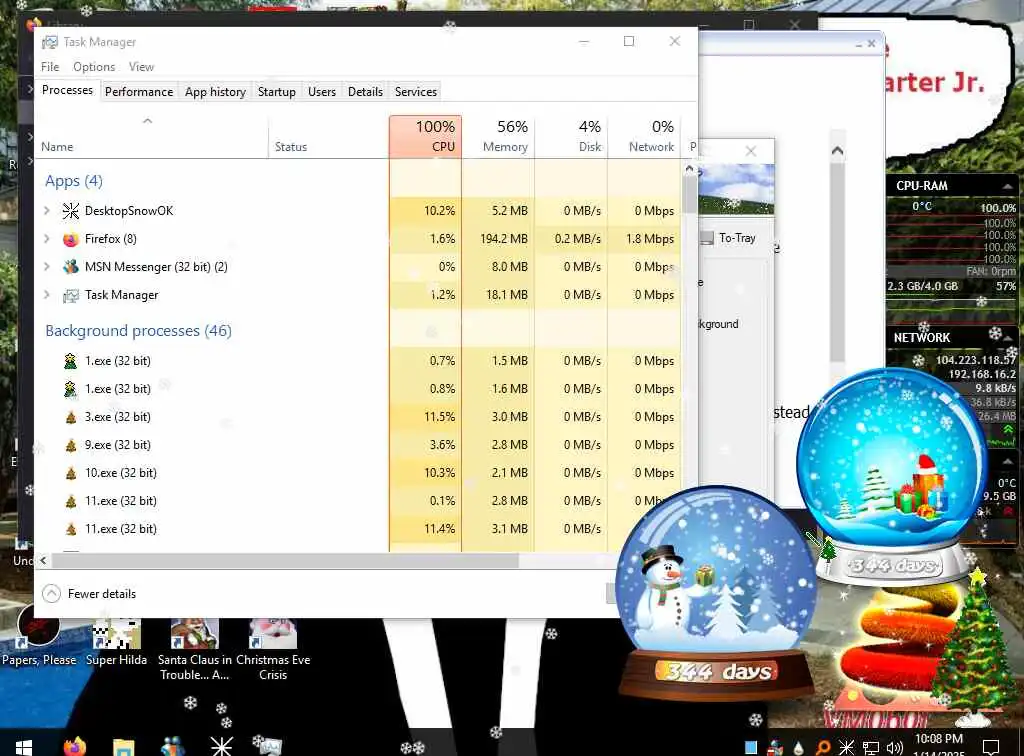Switch to the Users tab
1024x756 pixels.
coord(321,92)
